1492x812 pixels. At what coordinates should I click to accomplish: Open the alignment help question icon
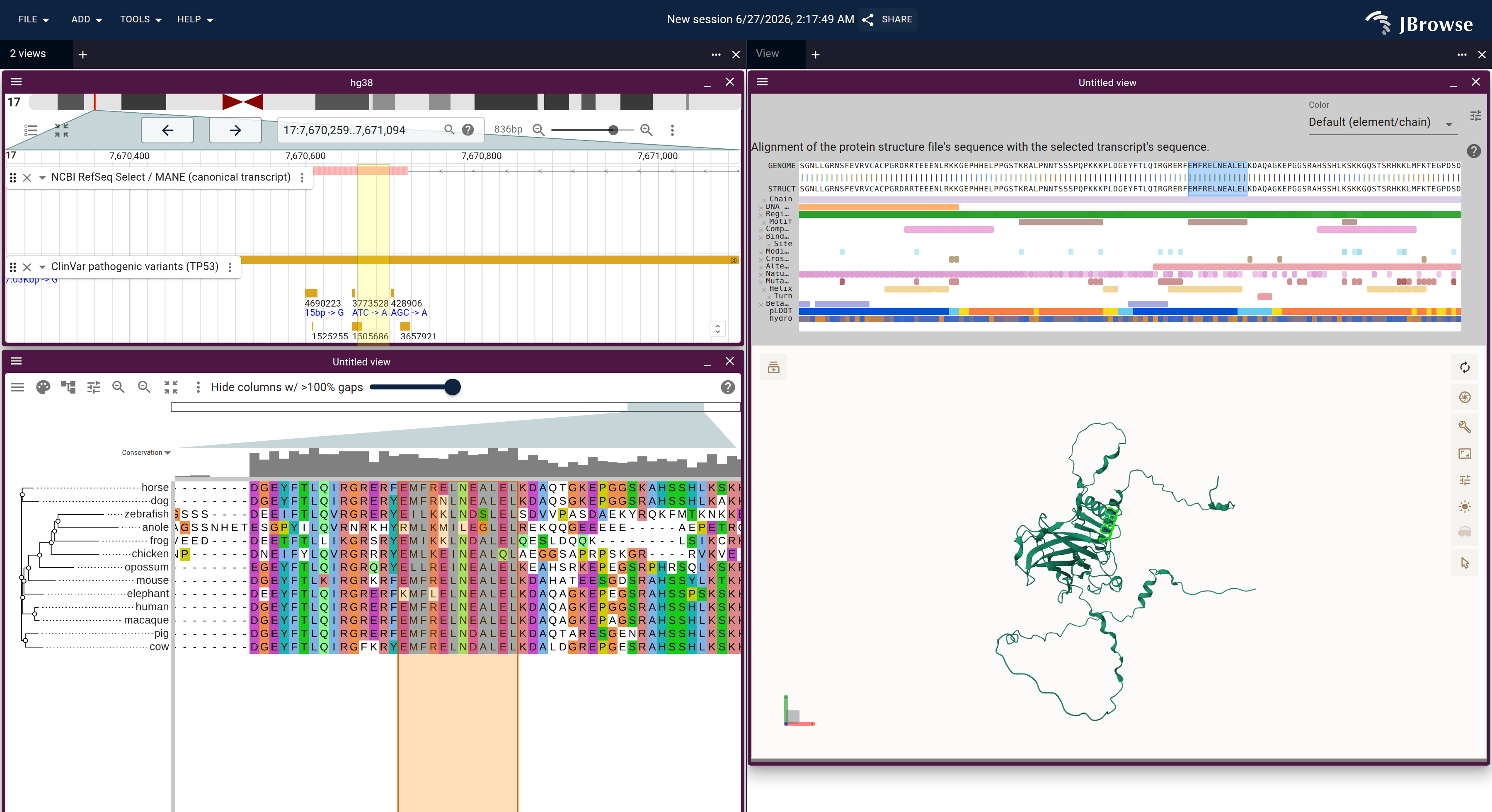pyautogui.click(x=1473, y=151)
